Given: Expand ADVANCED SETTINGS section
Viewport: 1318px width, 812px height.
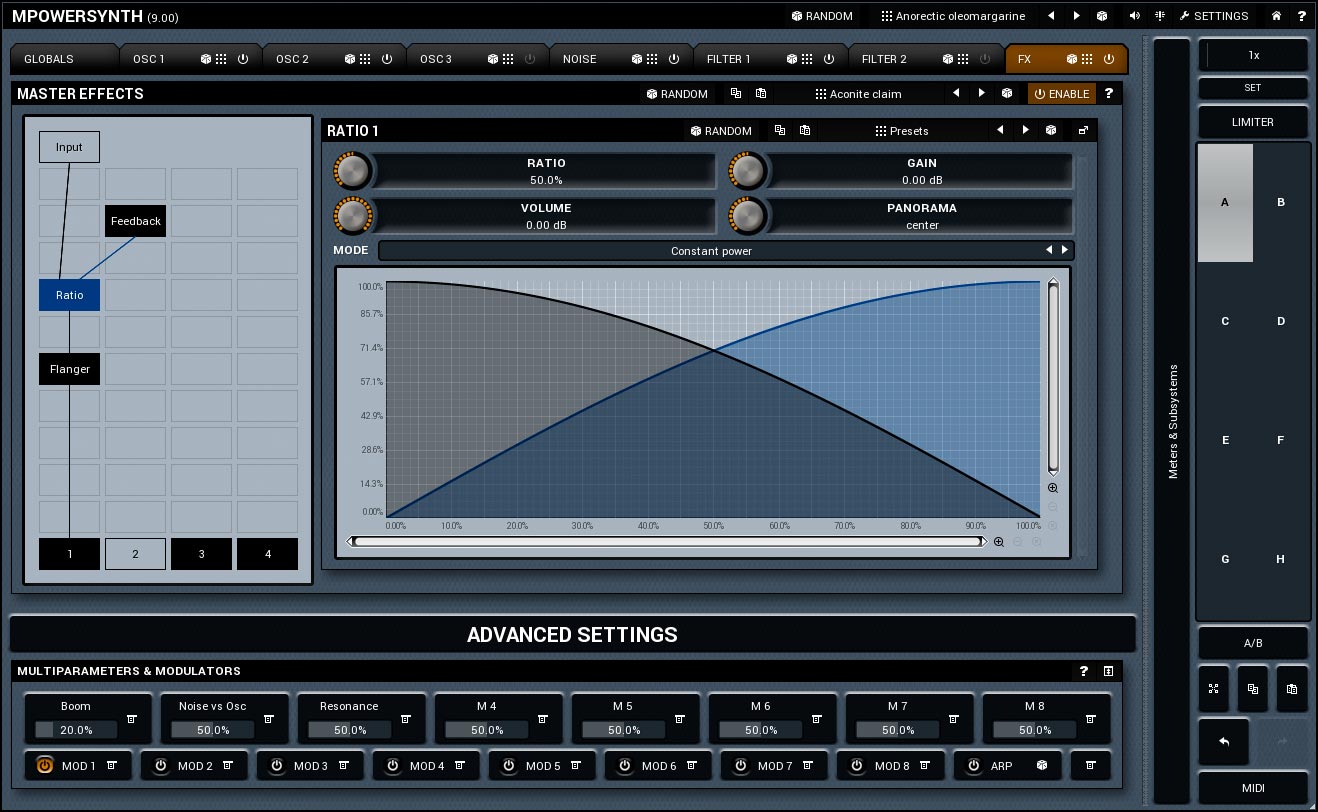Looking at the screenshot, I should tap(572, 634).
